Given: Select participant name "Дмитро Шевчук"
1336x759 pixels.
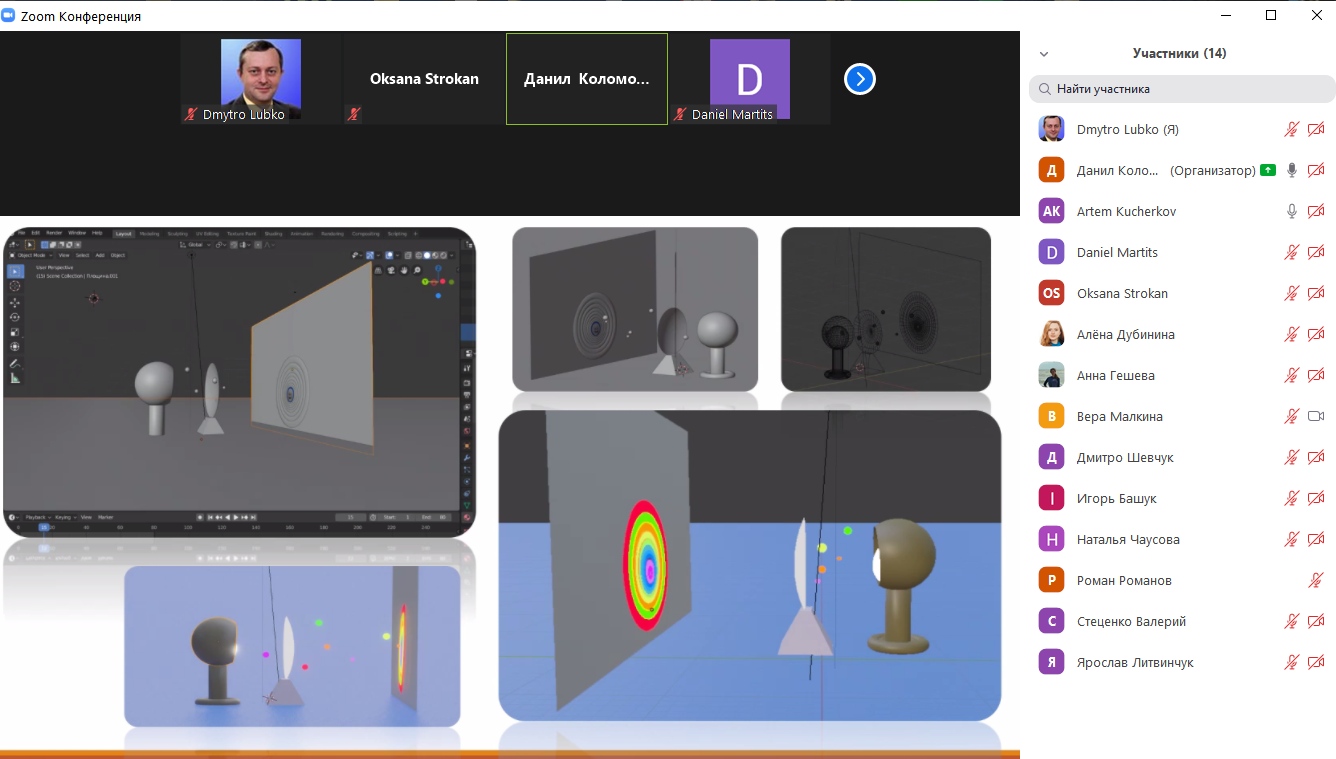Looking at the screenshot, I should click(1125, 457).
